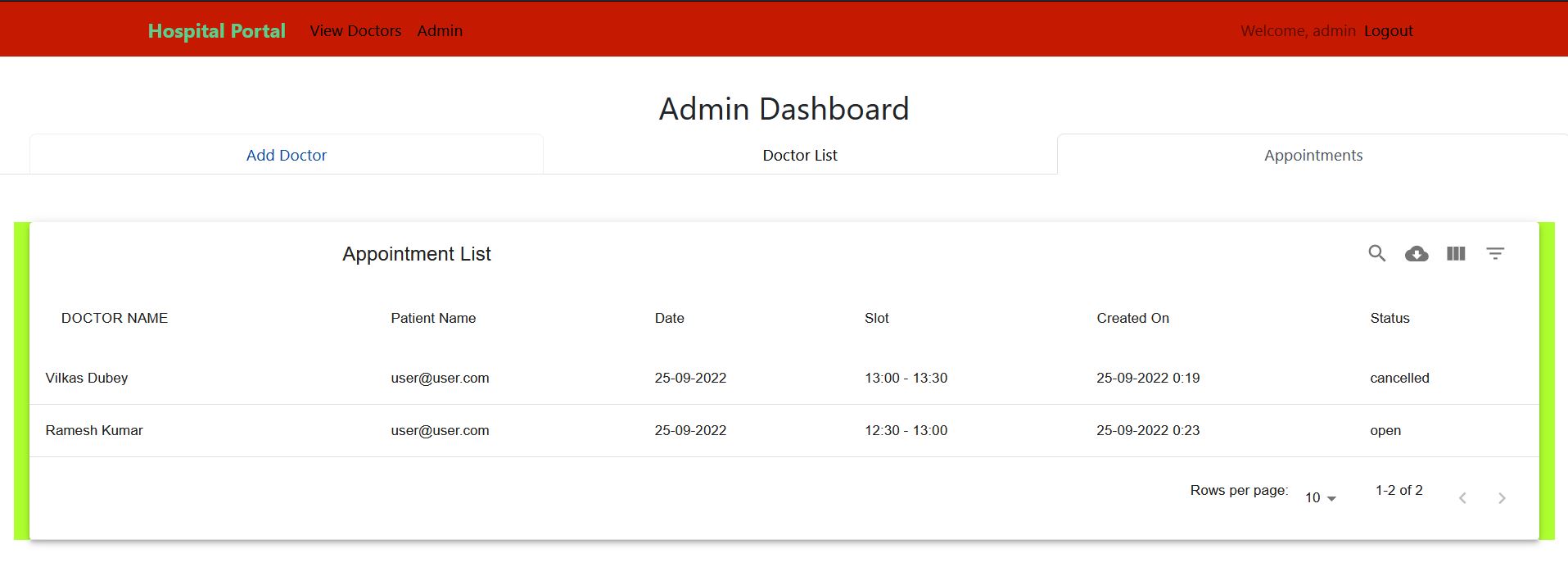Click the date in Vilkas Dubey row

[x=690, y=378]
